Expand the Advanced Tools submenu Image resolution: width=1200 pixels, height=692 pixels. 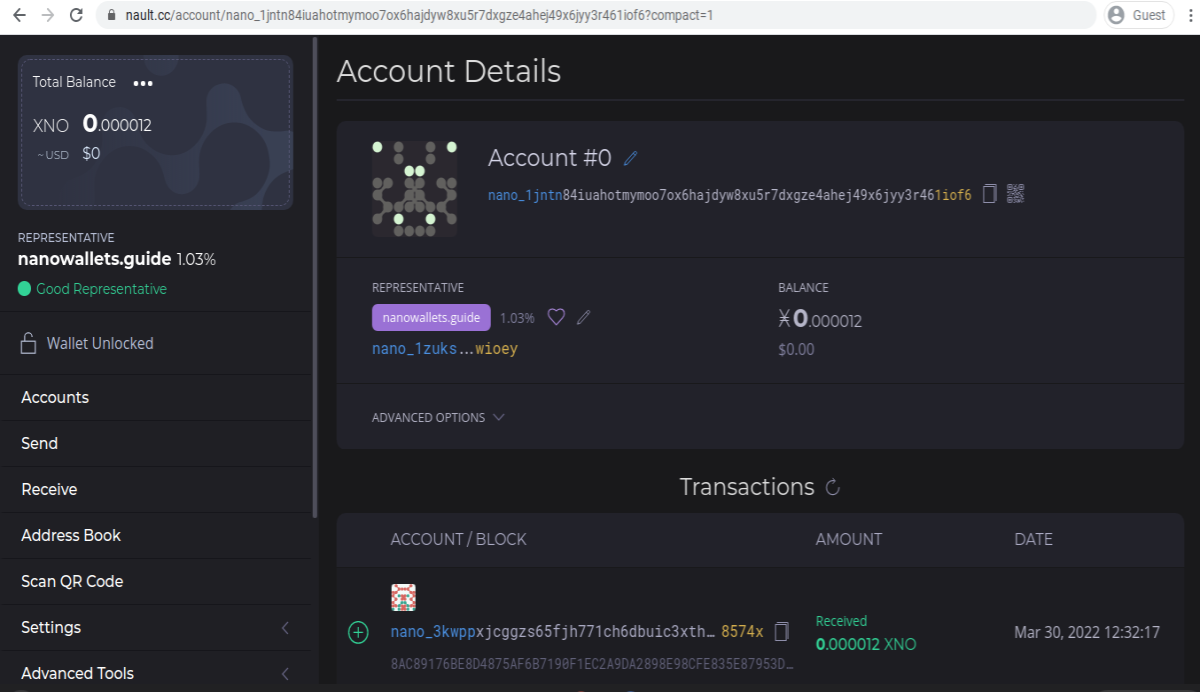tap(156, 674)
